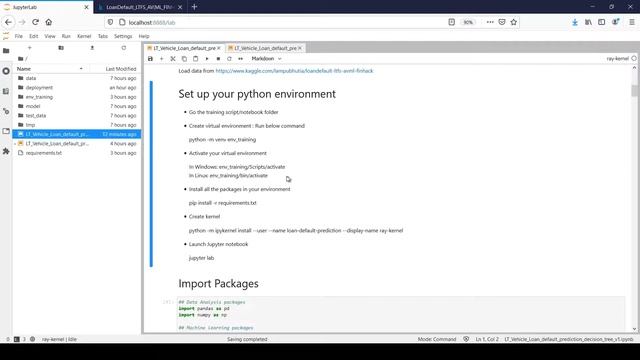This screenshot has width=640, height=360.
Task: Open the cell type Markdown dropdown
Action: (x=266, y=59)
